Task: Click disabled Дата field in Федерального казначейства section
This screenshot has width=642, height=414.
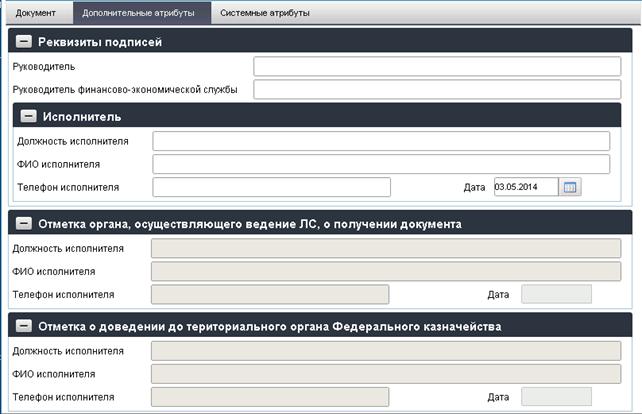Action: point(556,396)
